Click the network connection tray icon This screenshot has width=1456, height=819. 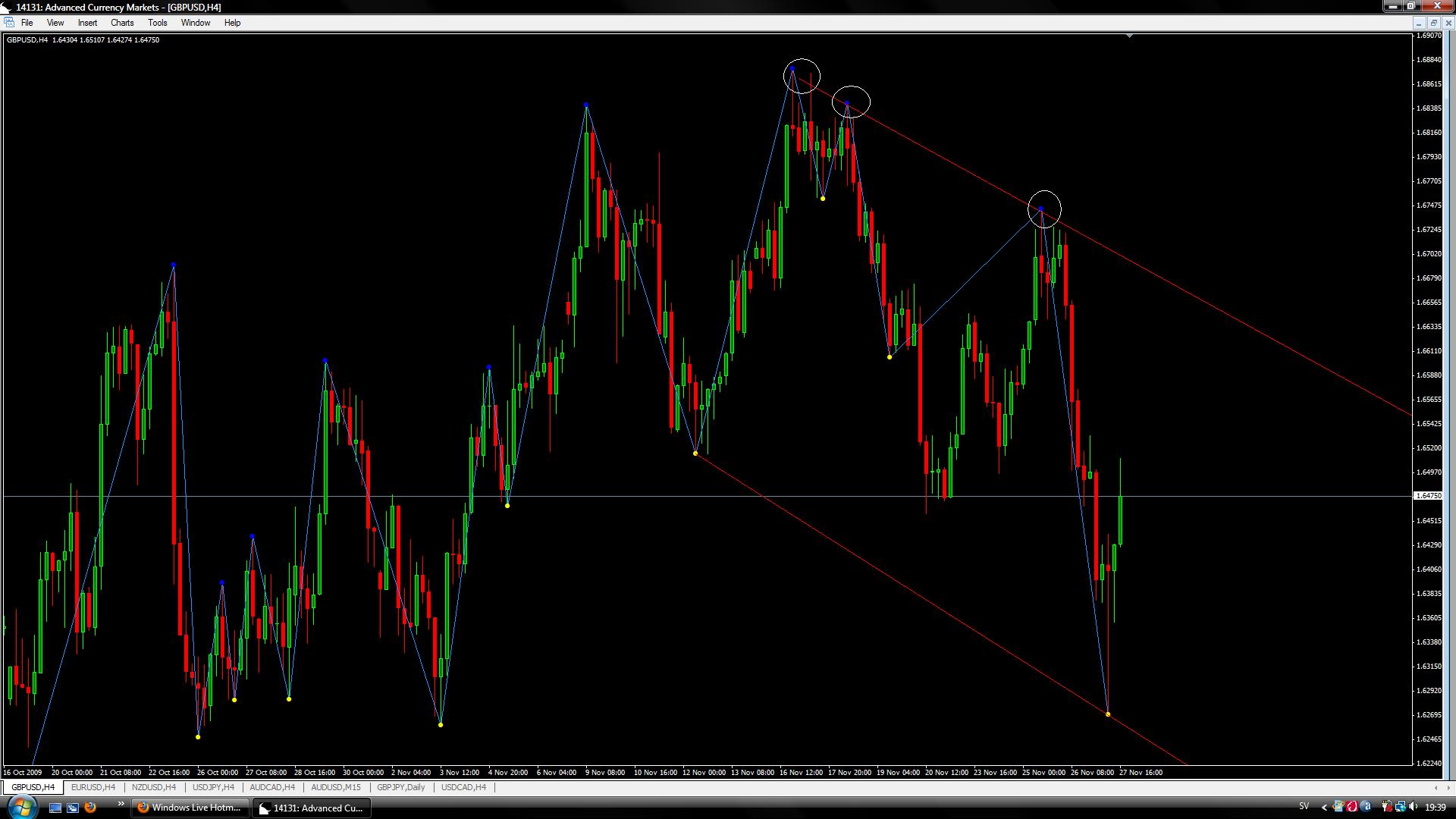[x=1400, y=807]
